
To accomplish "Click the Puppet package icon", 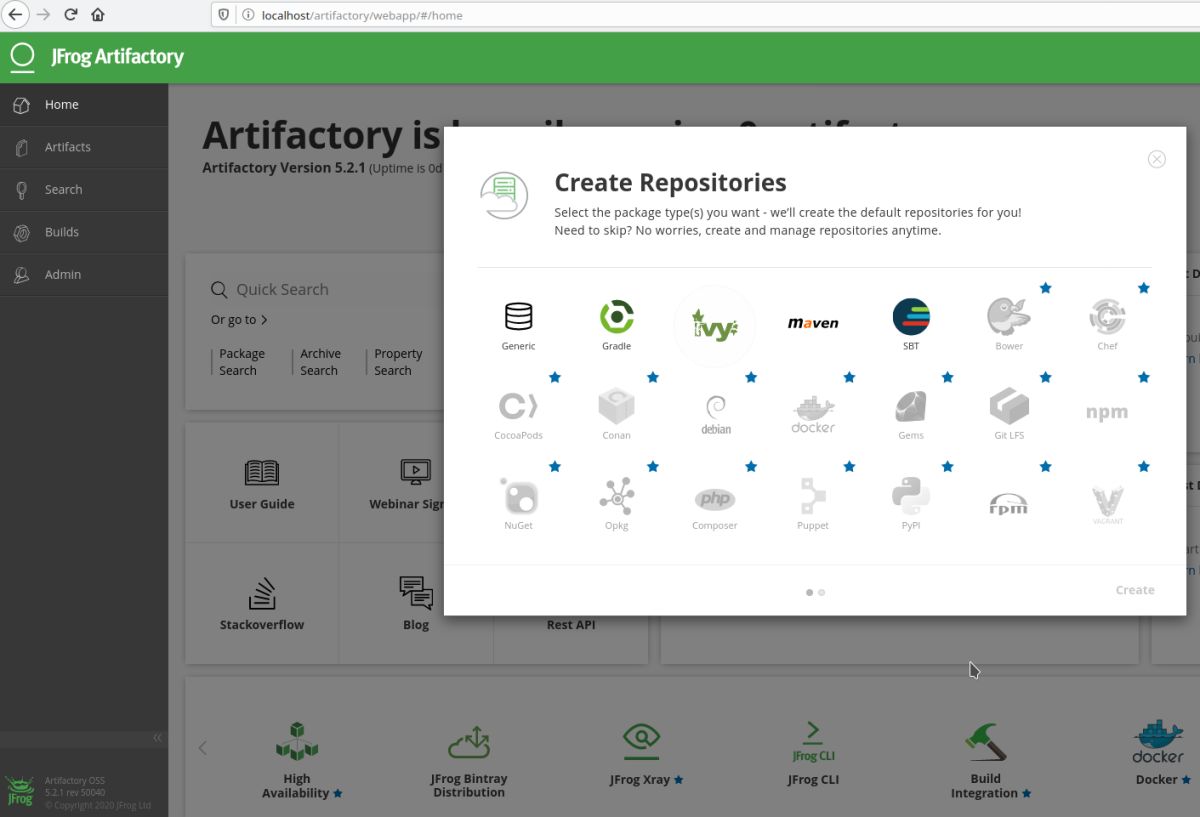I will point(813,504).
